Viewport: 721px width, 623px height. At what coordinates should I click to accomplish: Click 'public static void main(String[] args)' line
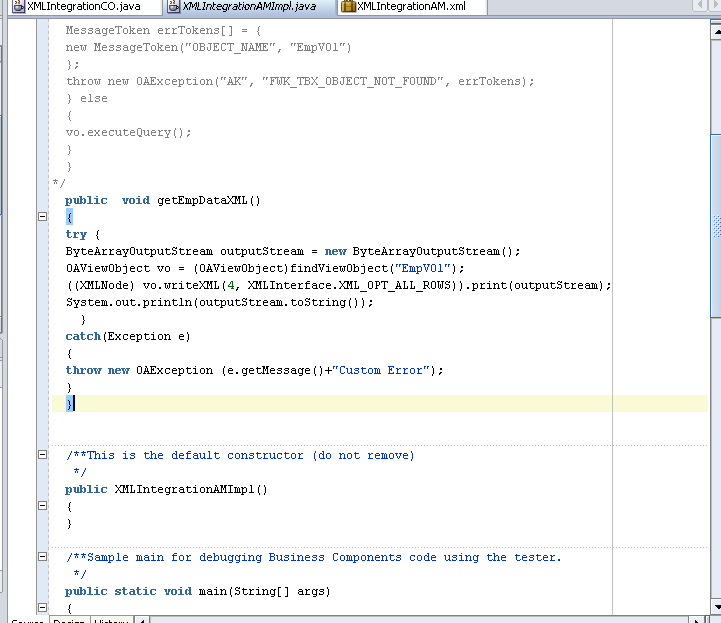[198, 592]
